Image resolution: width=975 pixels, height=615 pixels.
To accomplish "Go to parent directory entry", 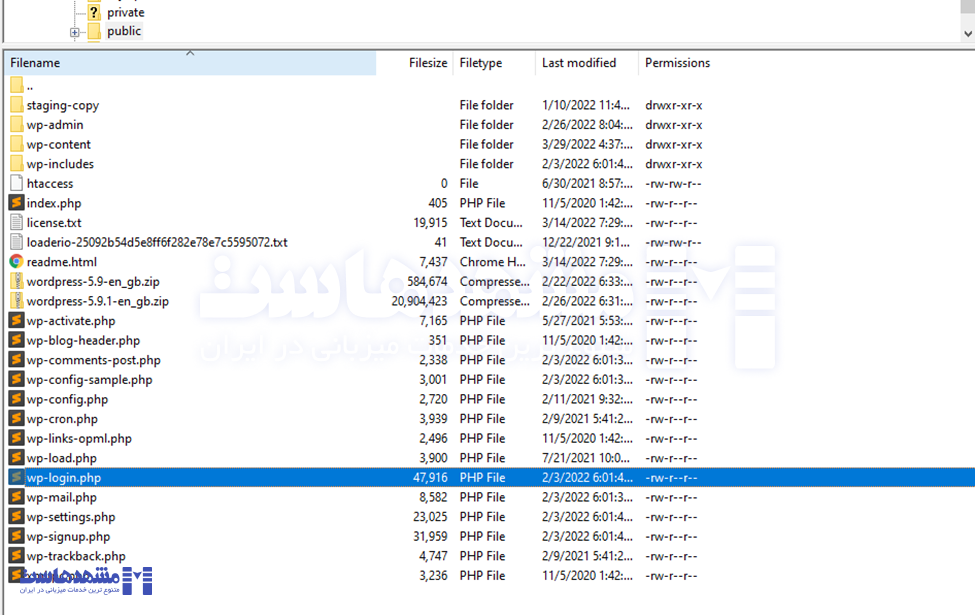I will tap(30, 86).
